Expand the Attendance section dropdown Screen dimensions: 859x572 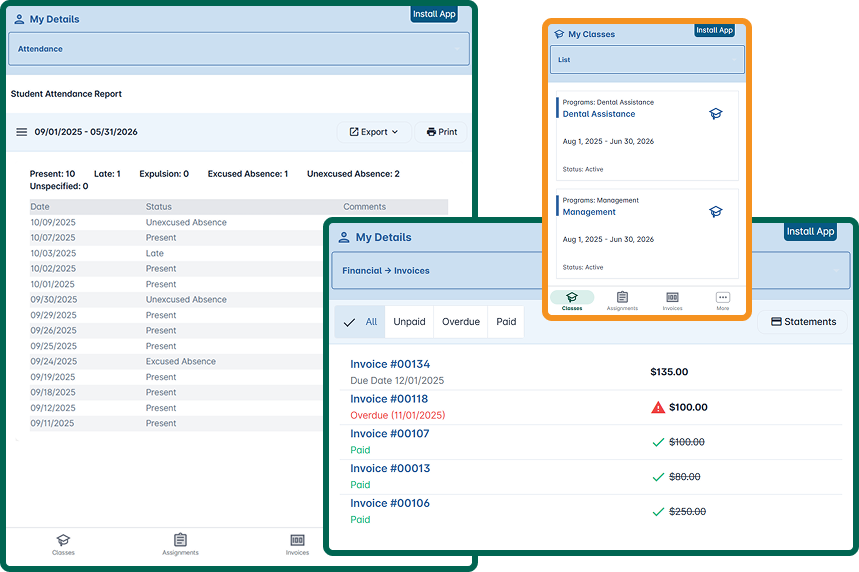[238, 49]
